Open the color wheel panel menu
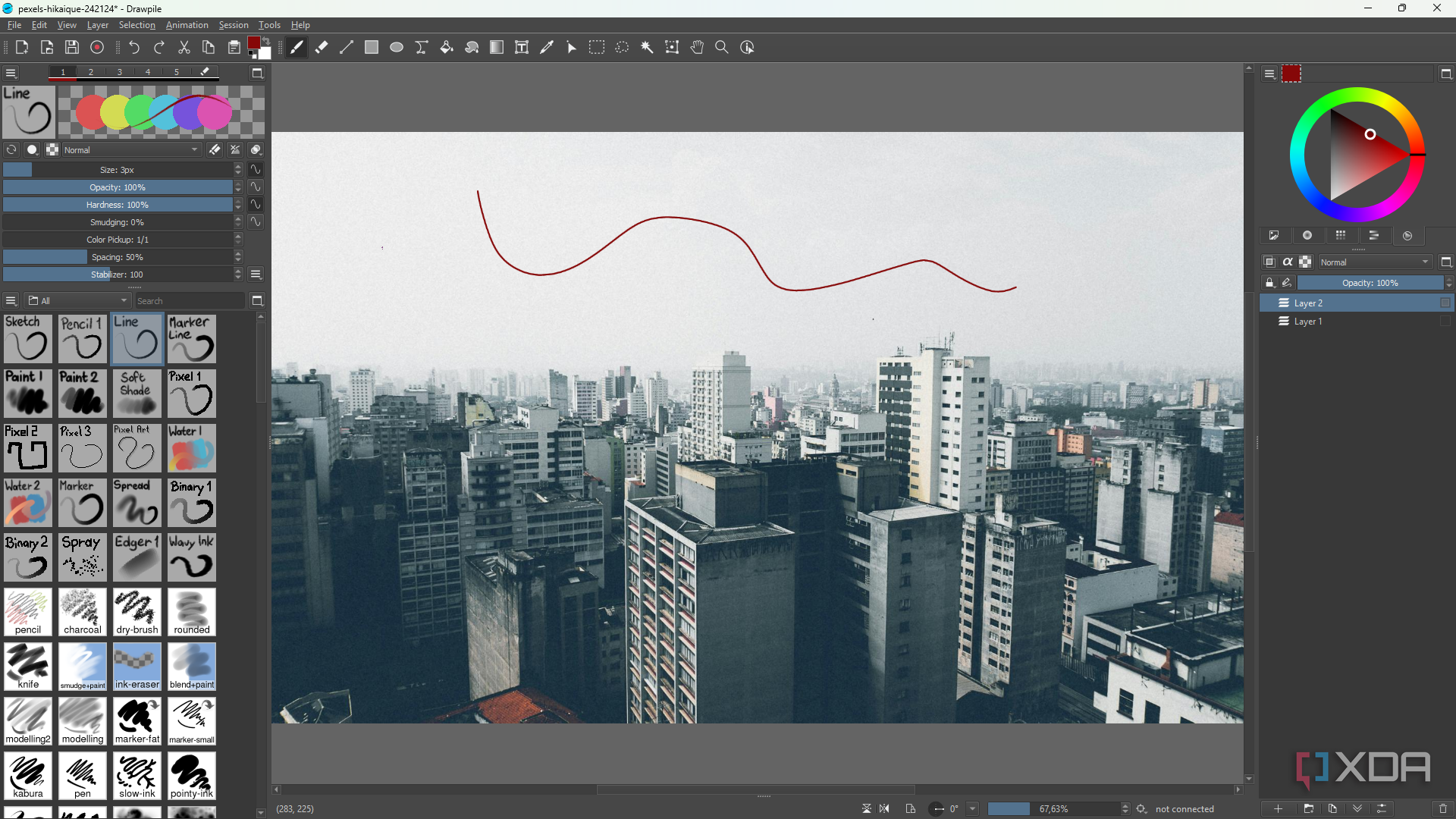This screenshot has height=819, width=1456. coord(1269,74)
